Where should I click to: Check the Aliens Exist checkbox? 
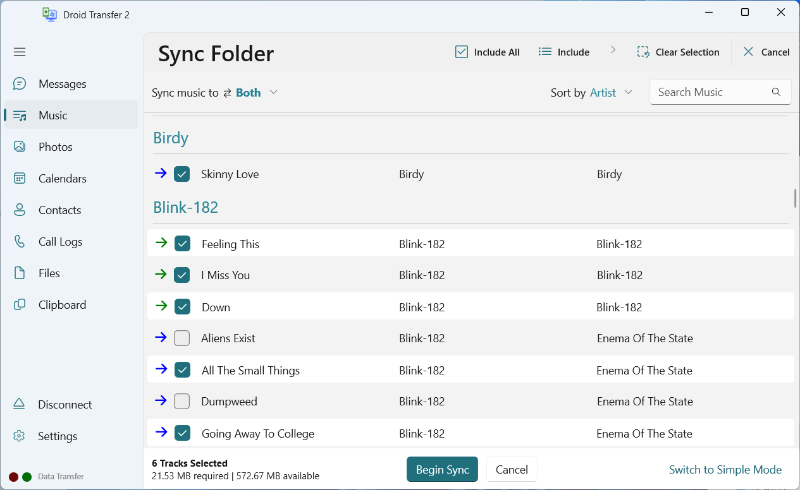(x=182, y=338)
